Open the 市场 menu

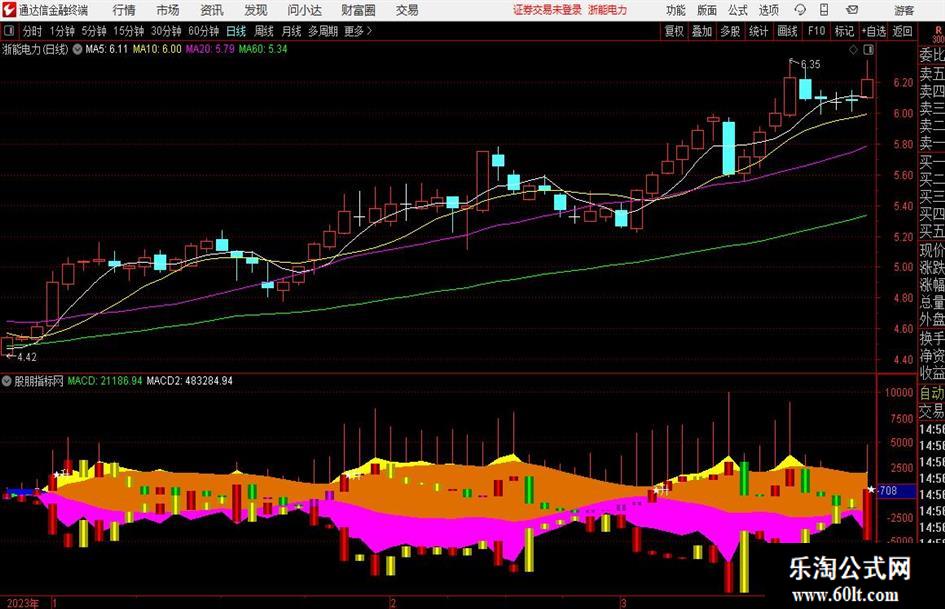(168, 10)
